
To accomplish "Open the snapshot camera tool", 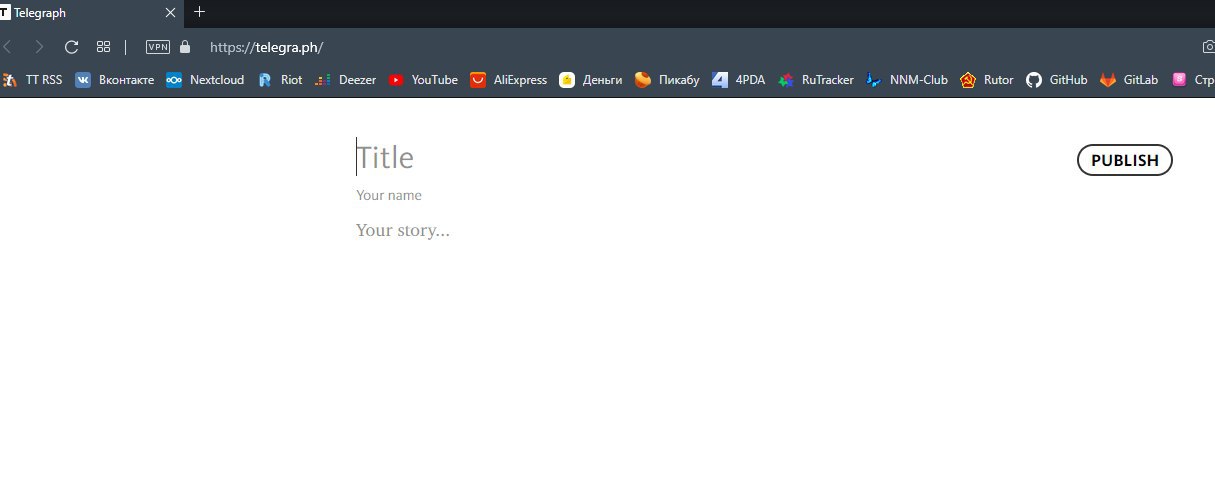I will coord(1208,47).
